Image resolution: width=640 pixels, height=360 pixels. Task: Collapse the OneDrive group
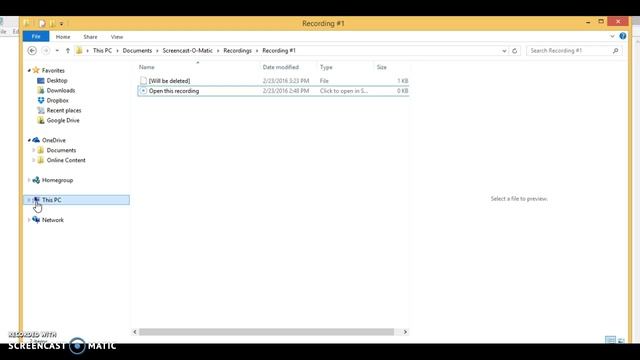coord(29,140)
